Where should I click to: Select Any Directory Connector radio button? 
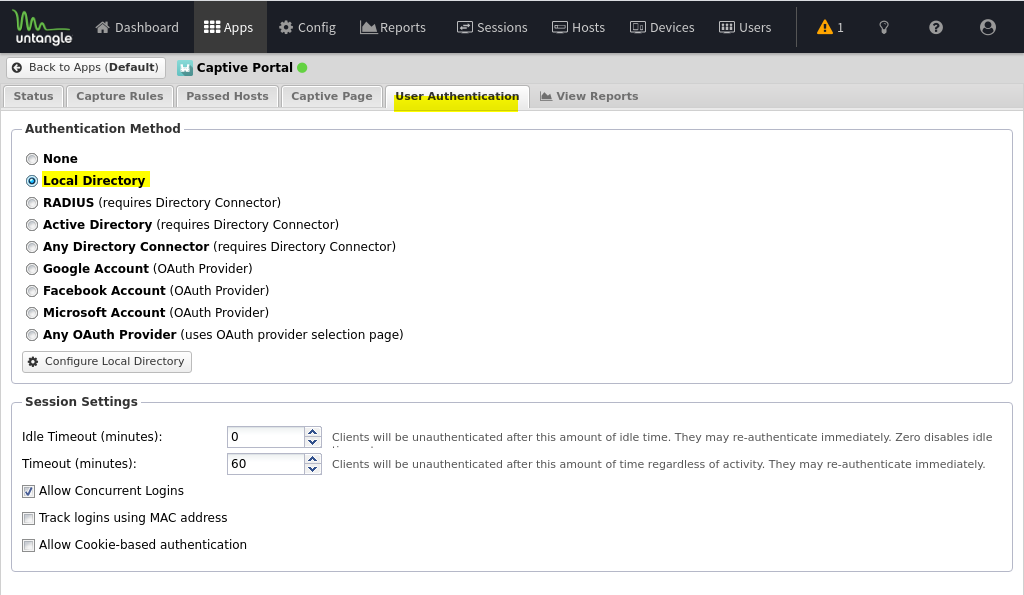click(31, 247)
